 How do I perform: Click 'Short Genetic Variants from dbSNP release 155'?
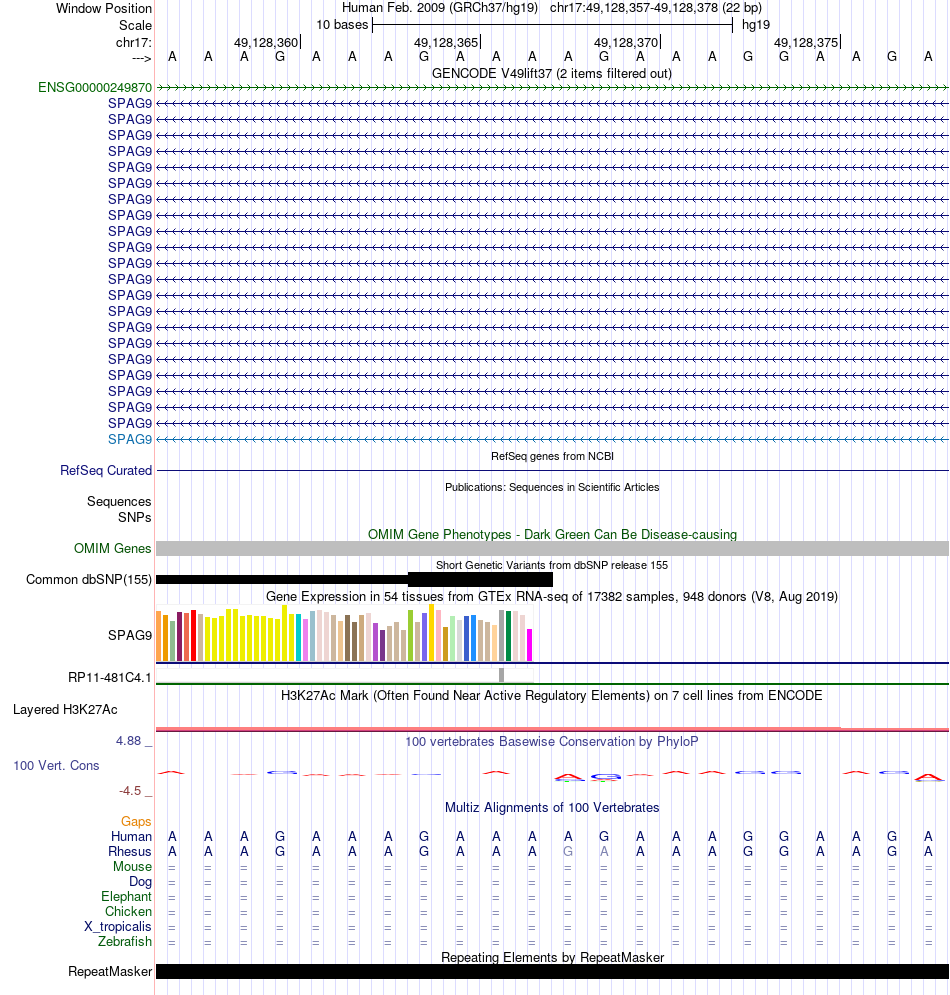tap(552, 565)
